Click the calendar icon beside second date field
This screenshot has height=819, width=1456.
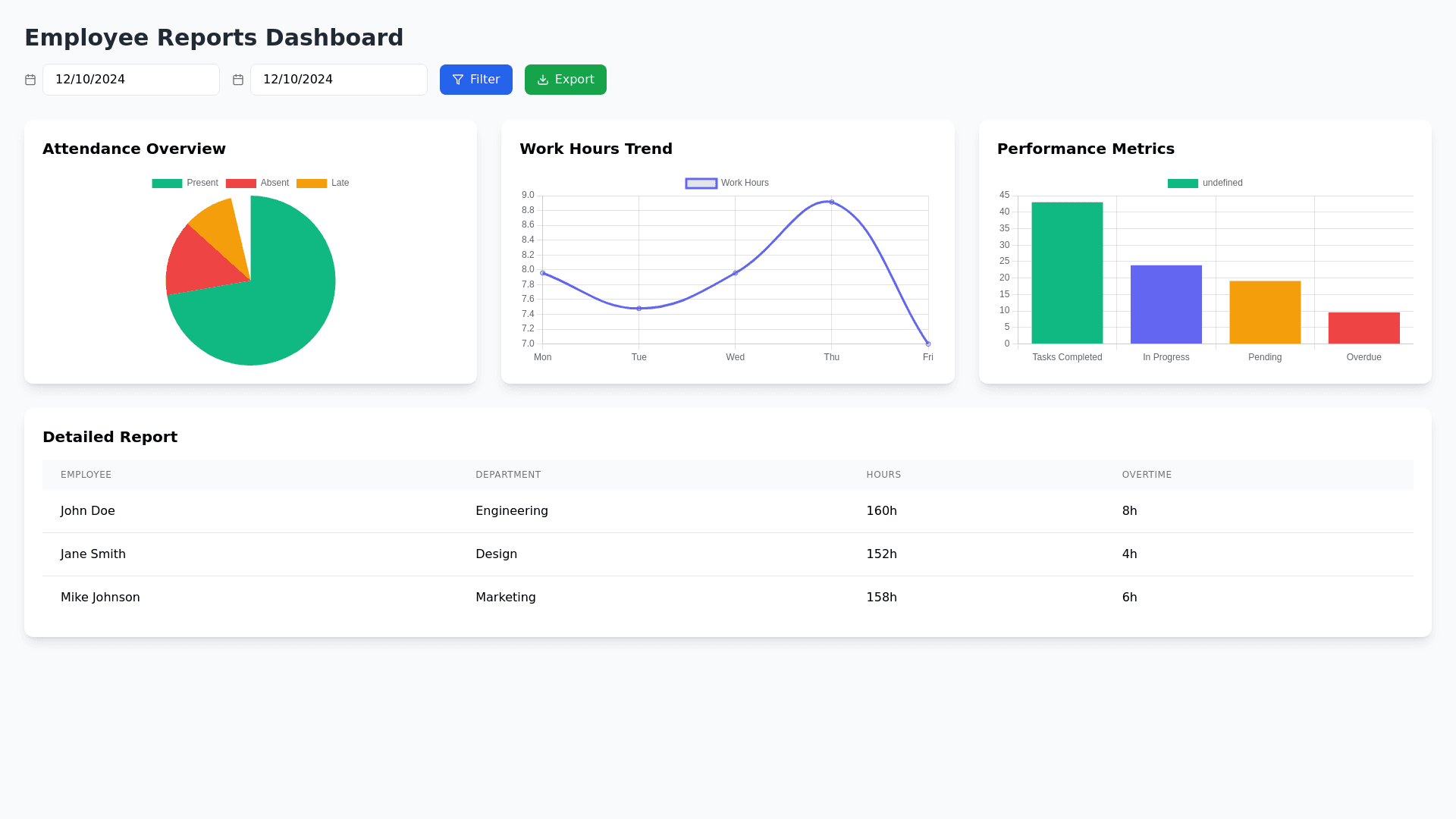coord(238,80)
